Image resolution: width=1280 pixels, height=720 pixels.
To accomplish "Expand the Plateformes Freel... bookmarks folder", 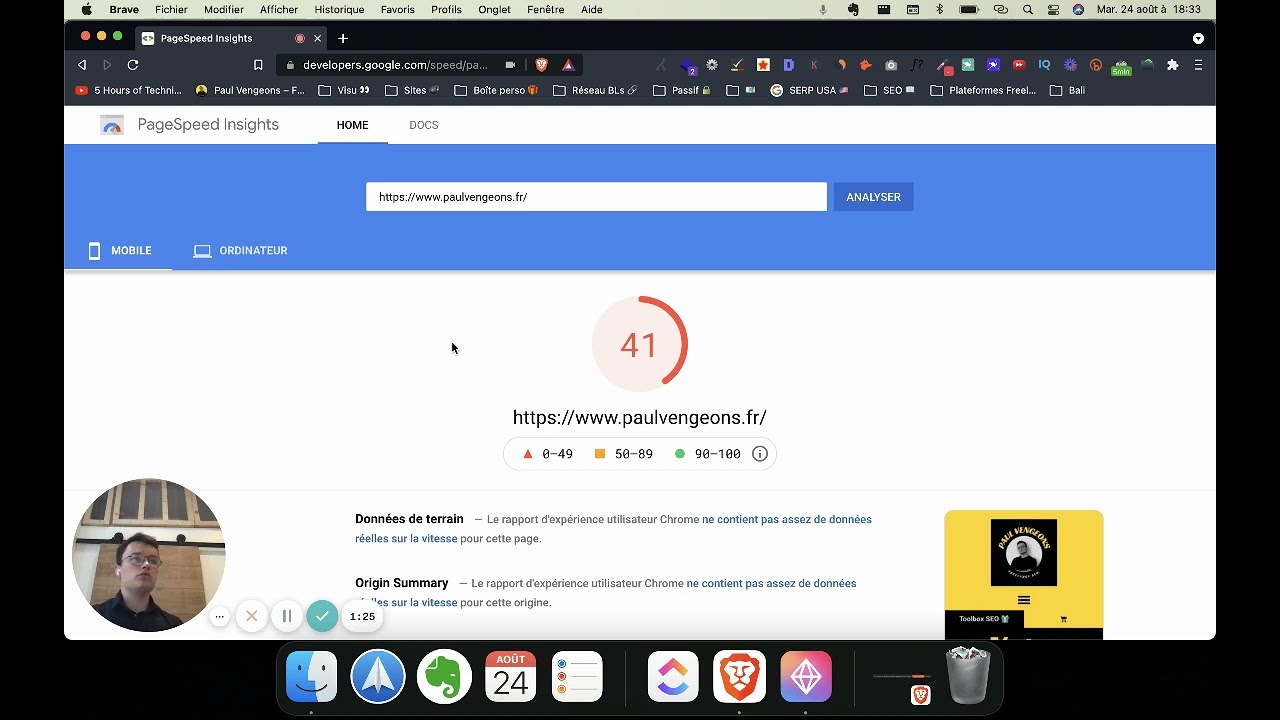I will 983,90.
